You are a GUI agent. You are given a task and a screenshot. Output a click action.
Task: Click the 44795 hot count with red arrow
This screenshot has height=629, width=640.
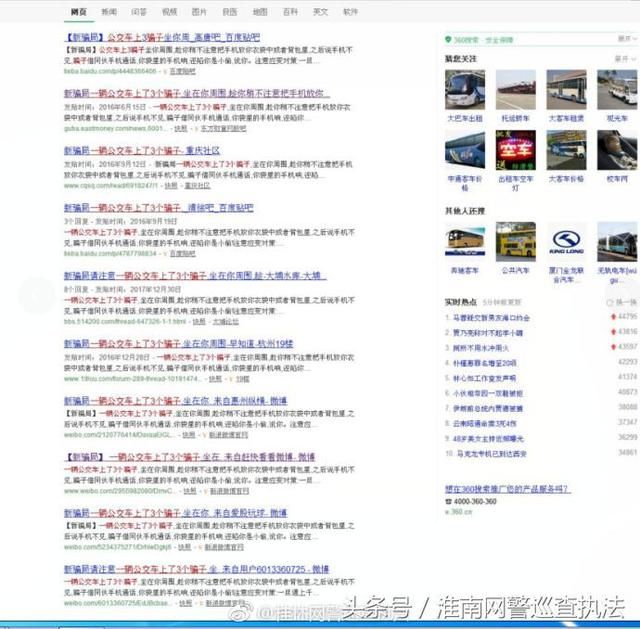coord(624,316)
